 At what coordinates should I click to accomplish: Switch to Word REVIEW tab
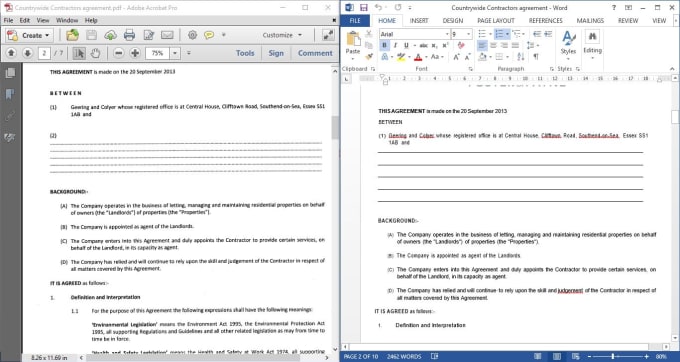coord(628,20)
